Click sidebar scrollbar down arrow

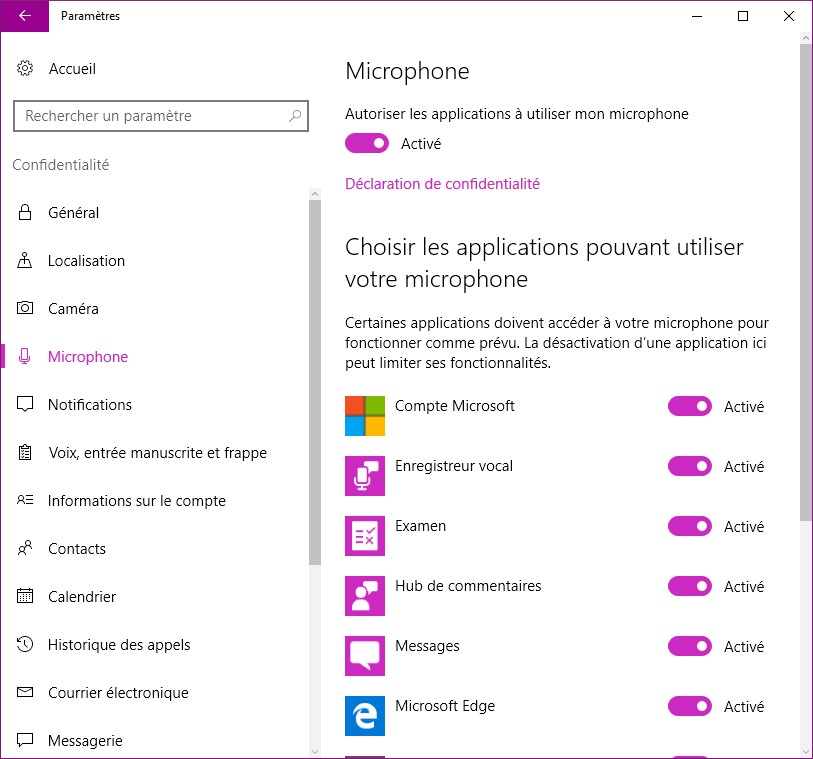click(x=315, y=752)
